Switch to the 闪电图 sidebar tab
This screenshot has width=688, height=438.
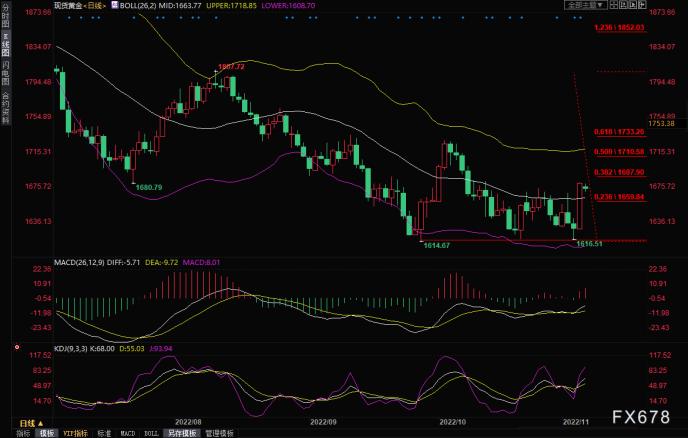click(6, 74)
